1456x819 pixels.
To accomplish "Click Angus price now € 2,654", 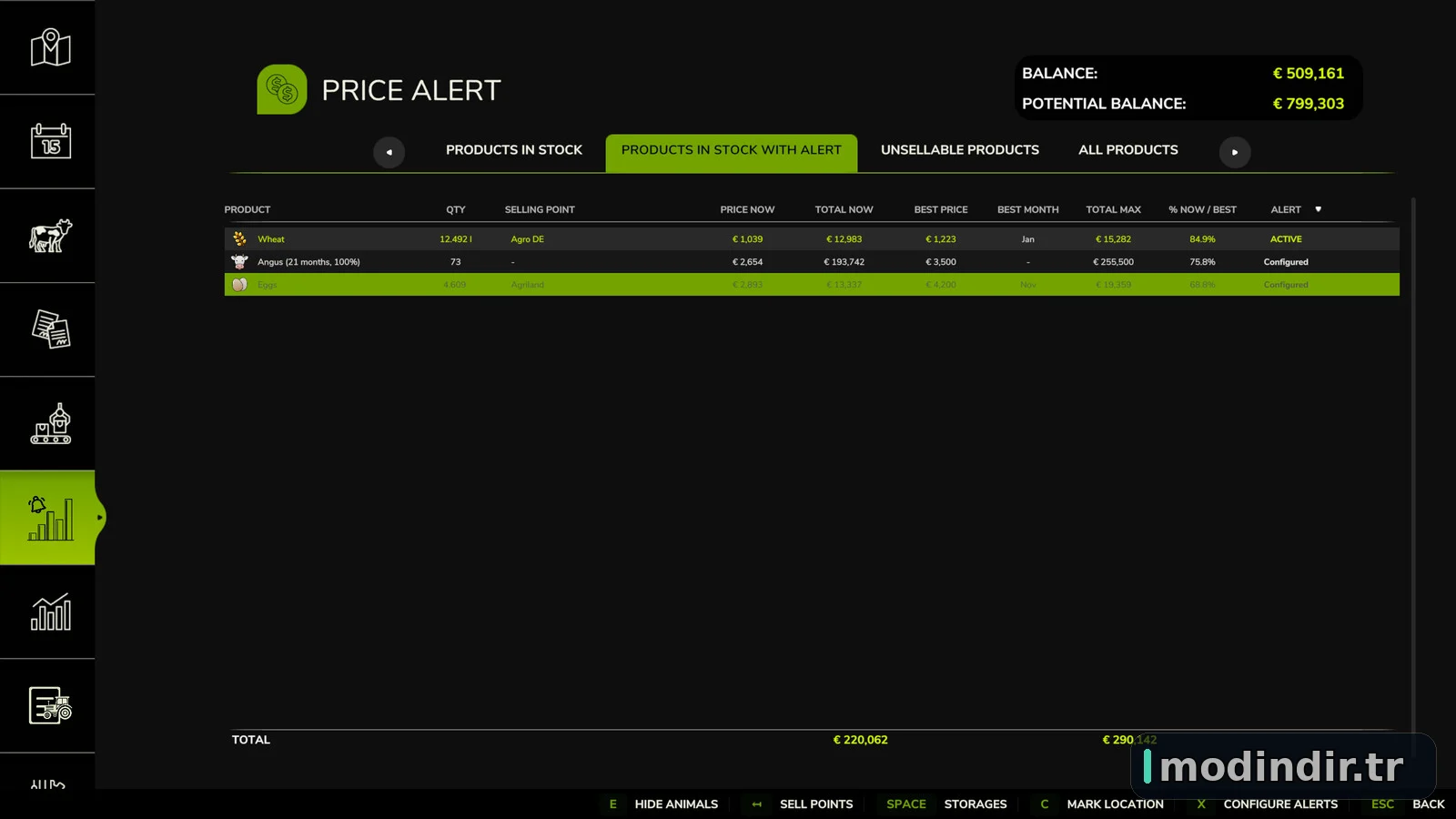I will coord(748,262).
